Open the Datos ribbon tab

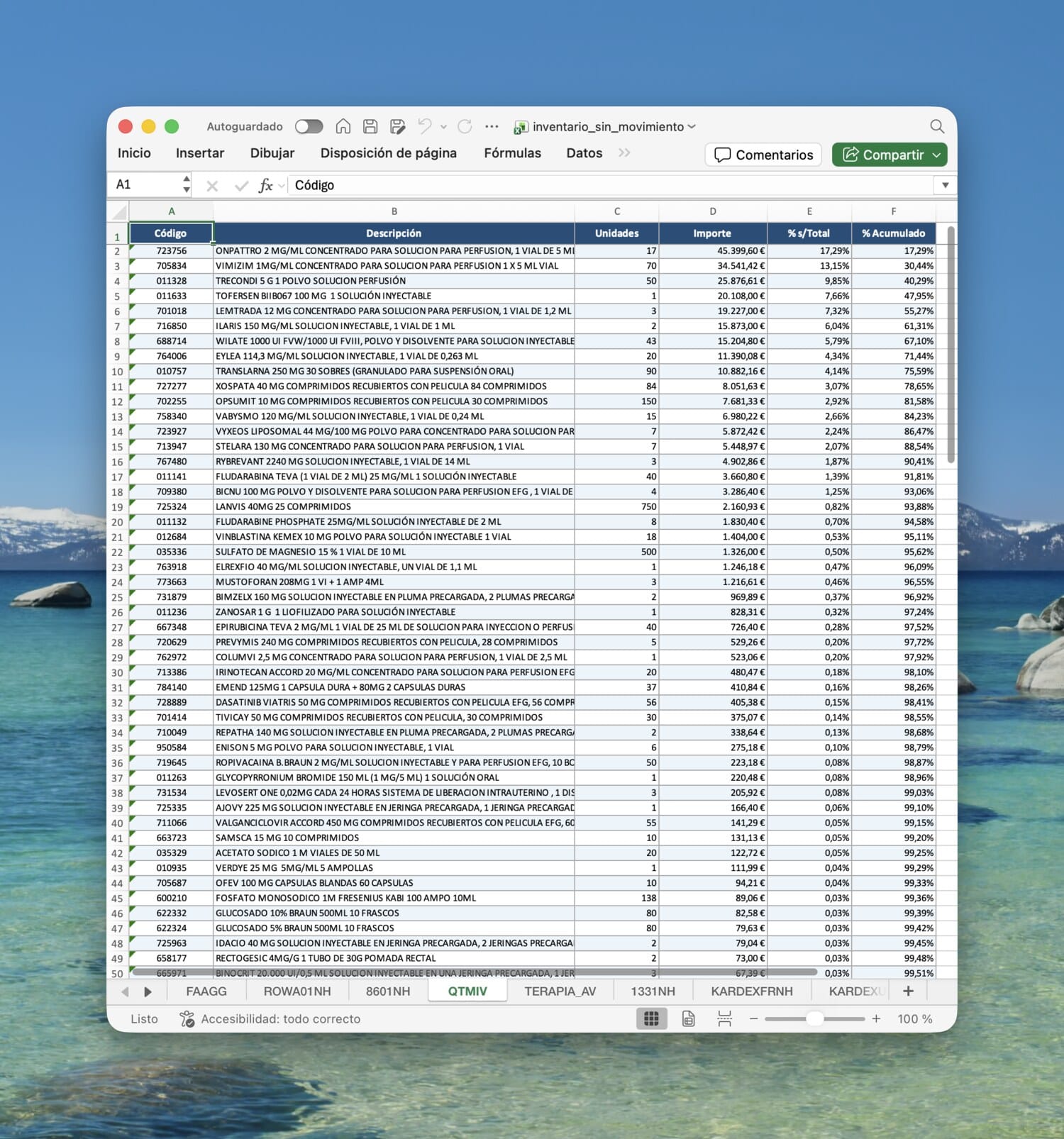(584, 153)
